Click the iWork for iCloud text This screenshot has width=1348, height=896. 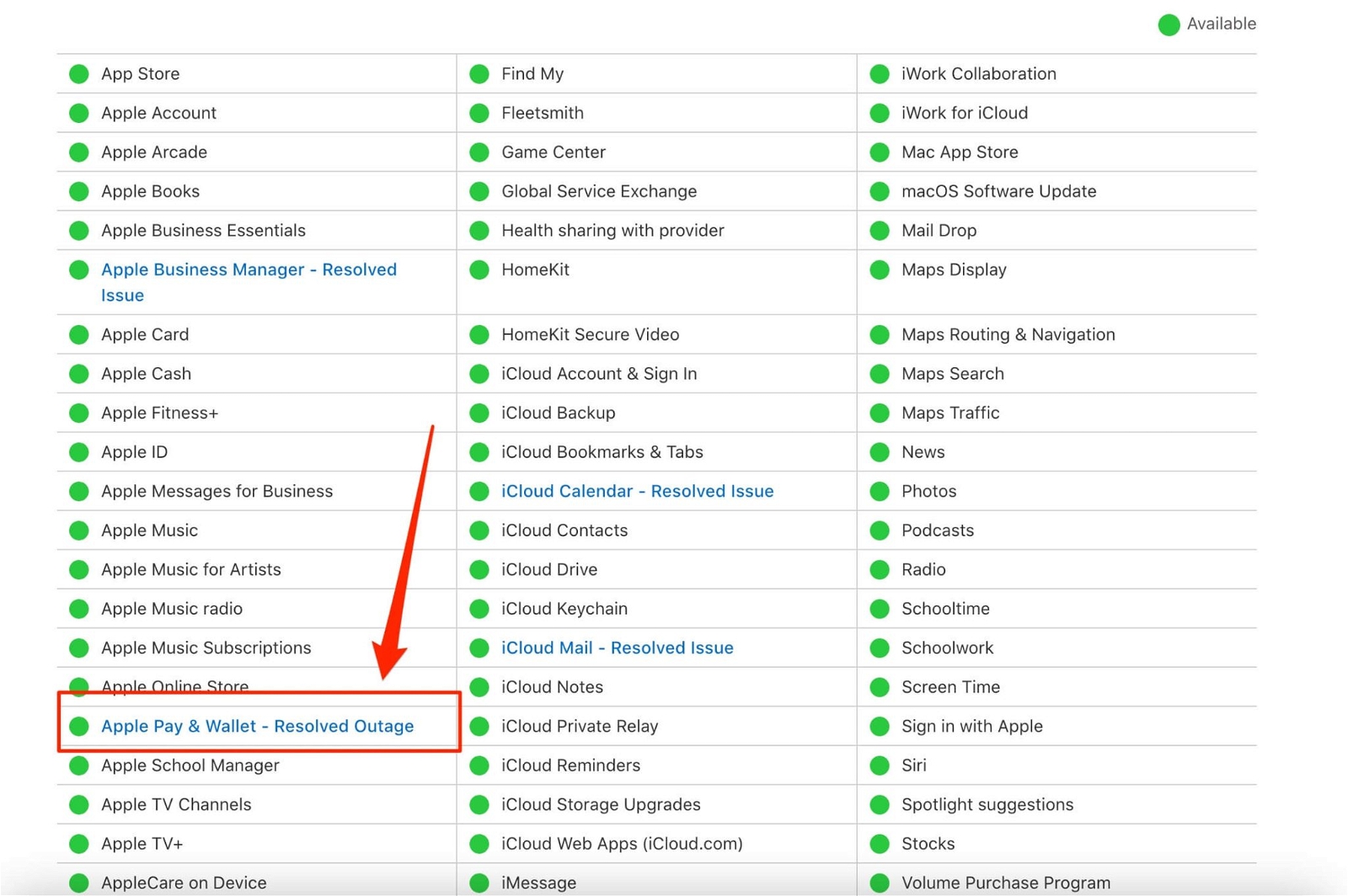(x=965, y=113)
